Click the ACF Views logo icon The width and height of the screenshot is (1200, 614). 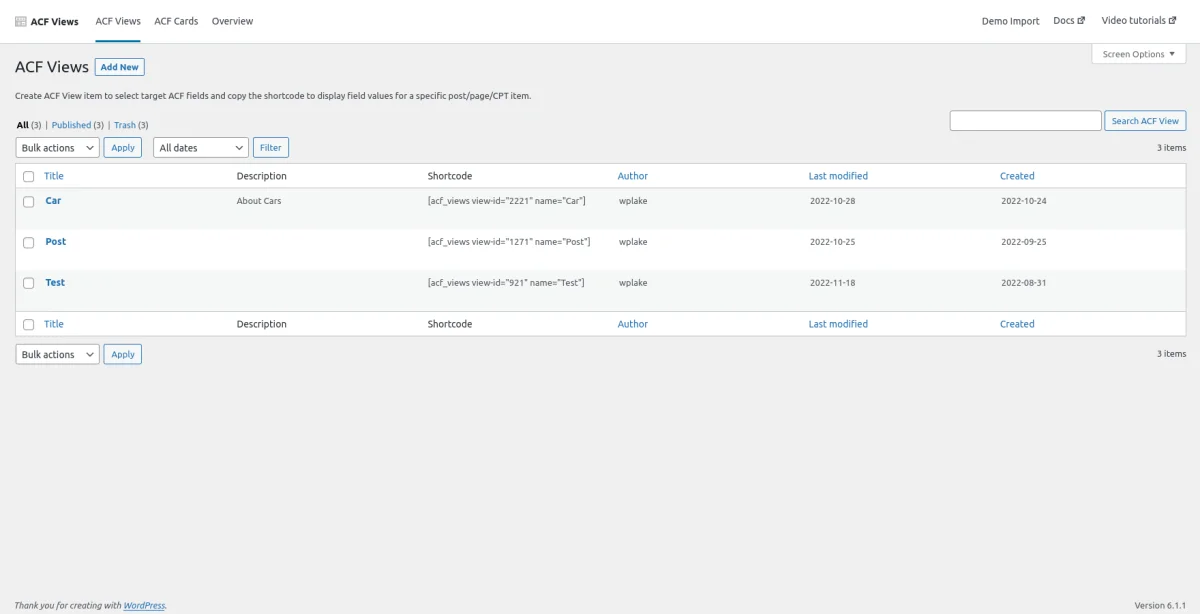21,21
